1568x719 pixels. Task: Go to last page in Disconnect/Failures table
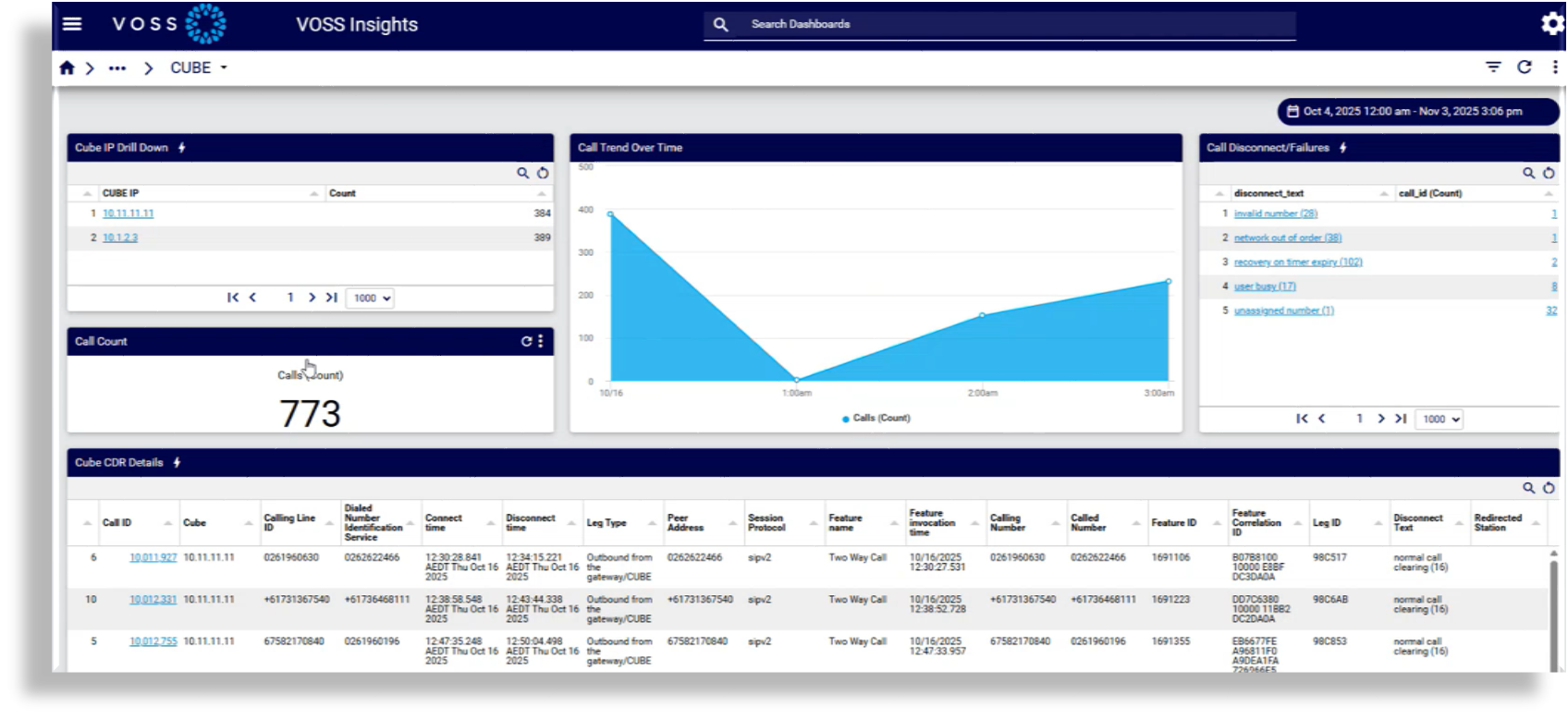(1401, 419)
